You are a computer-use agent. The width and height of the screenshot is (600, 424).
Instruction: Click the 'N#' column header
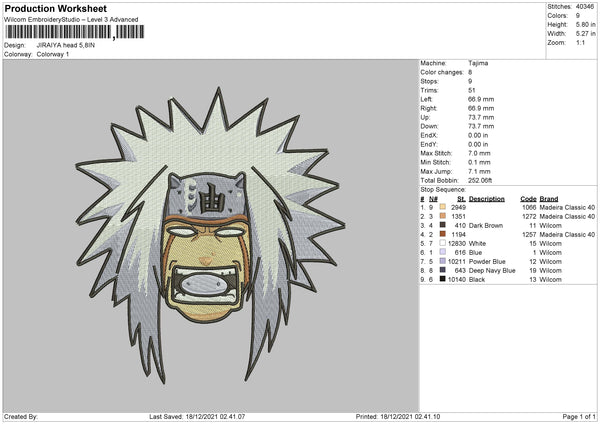433,199
